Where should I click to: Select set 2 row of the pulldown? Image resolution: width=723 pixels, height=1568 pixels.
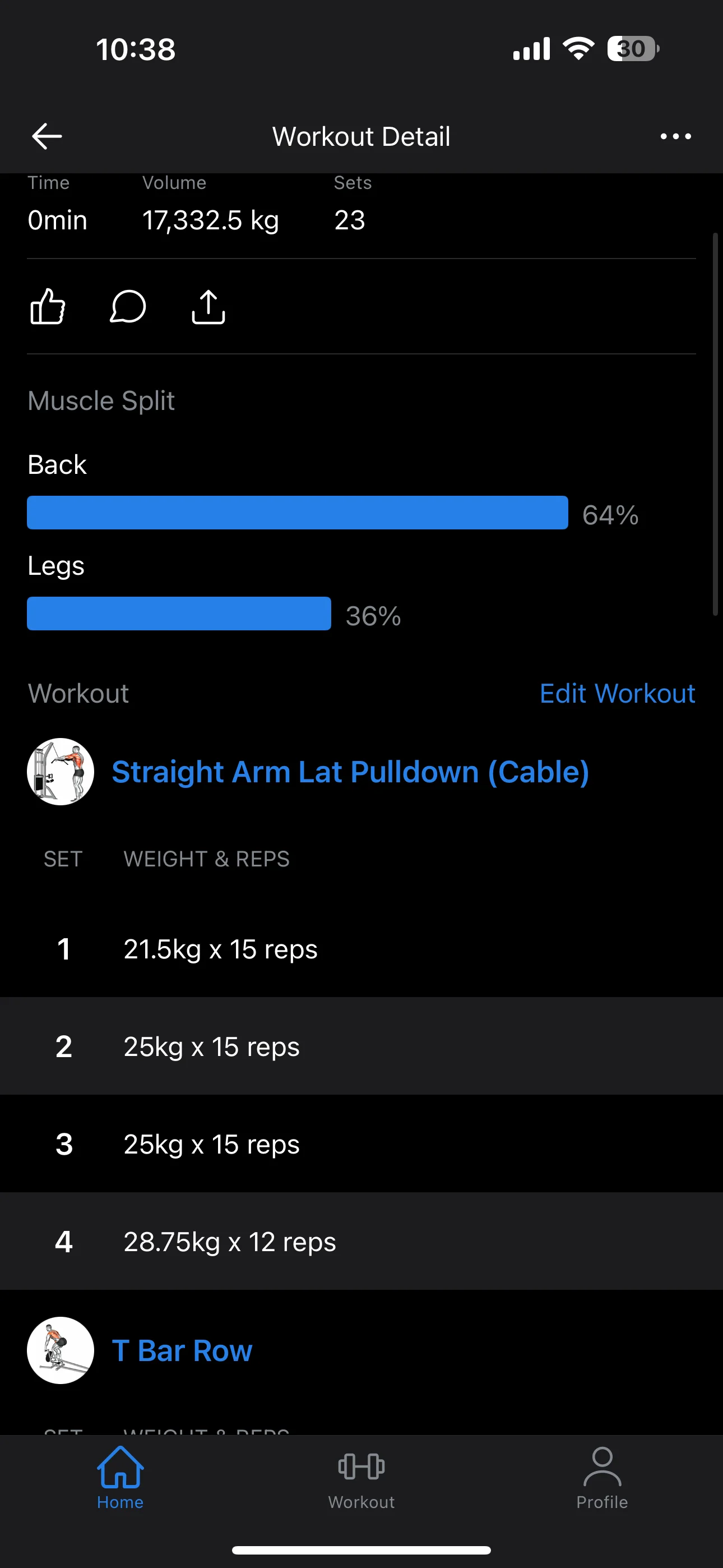(x=361, y=1046)
